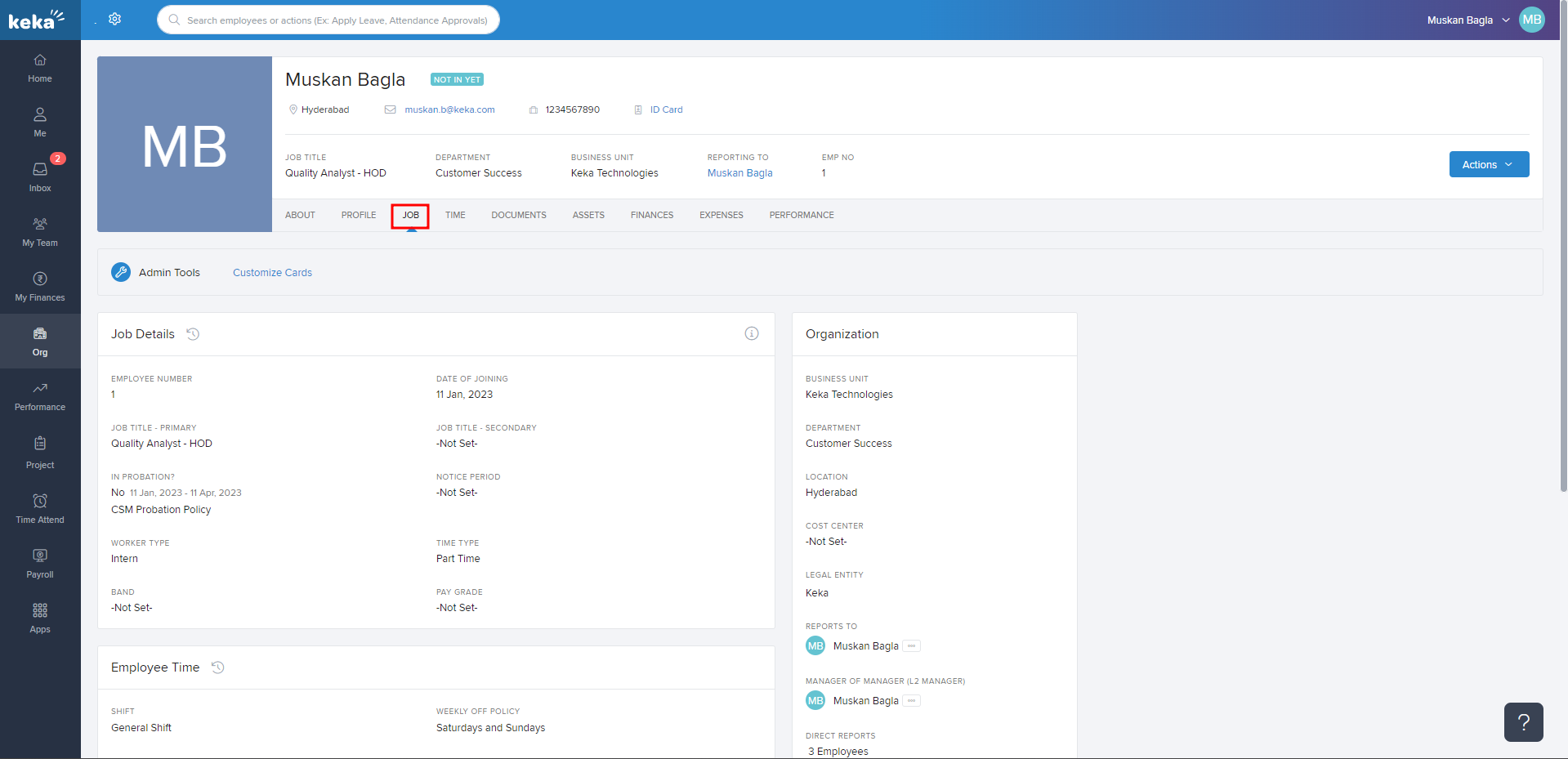The height and width of the screenshot is (759, 1568).
Task: Open Inbox with 2 notifications
Action: (x=40, y=176)
